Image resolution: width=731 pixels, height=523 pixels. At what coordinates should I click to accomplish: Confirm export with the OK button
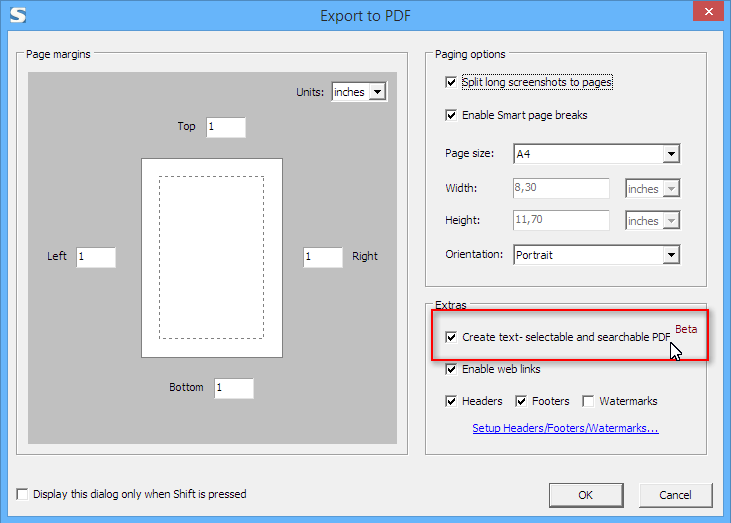pos(586,495)
